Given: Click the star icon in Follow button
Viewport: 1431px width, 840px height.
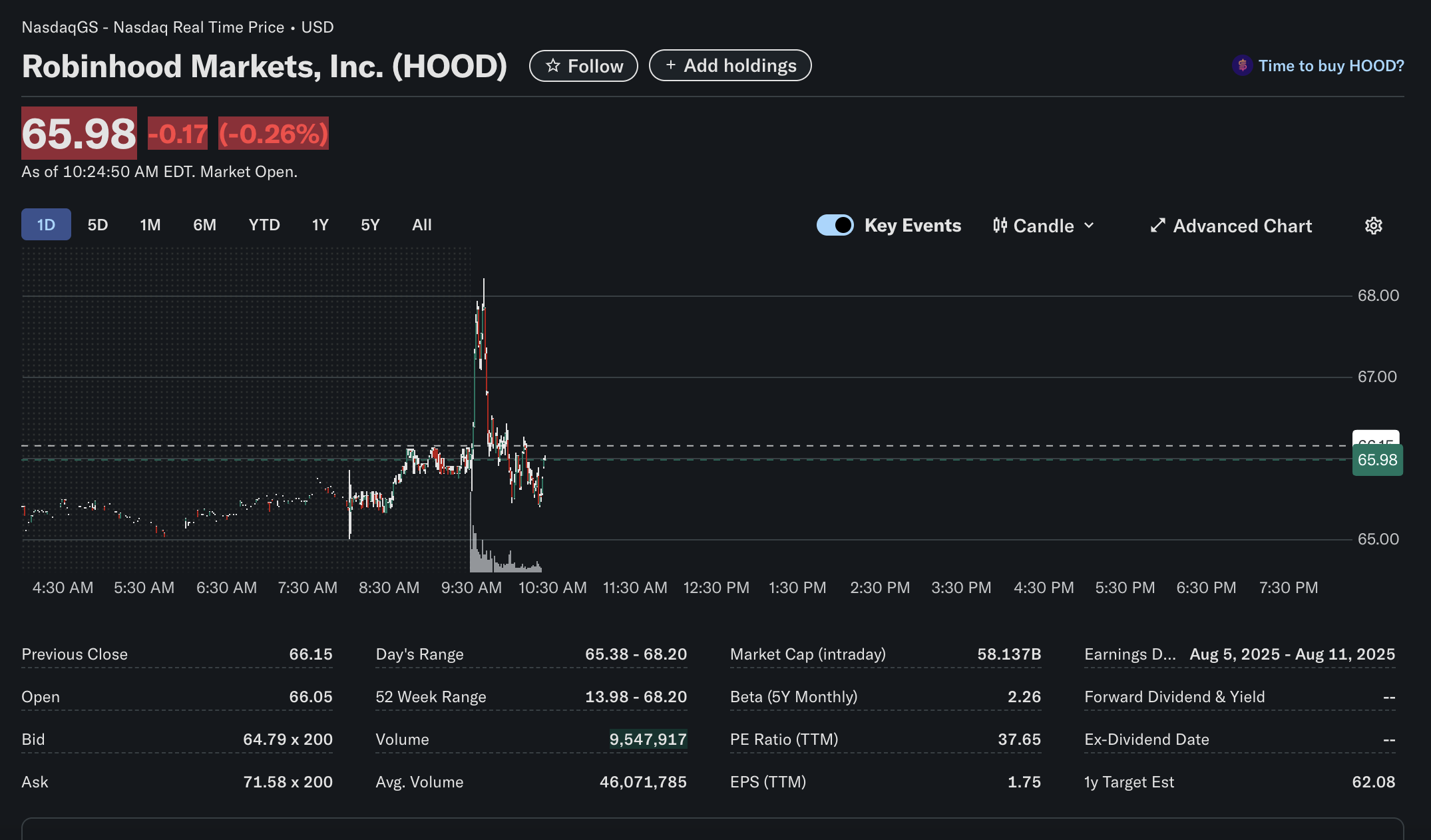Looking at the screenshot, I should (x=552, y=66).
